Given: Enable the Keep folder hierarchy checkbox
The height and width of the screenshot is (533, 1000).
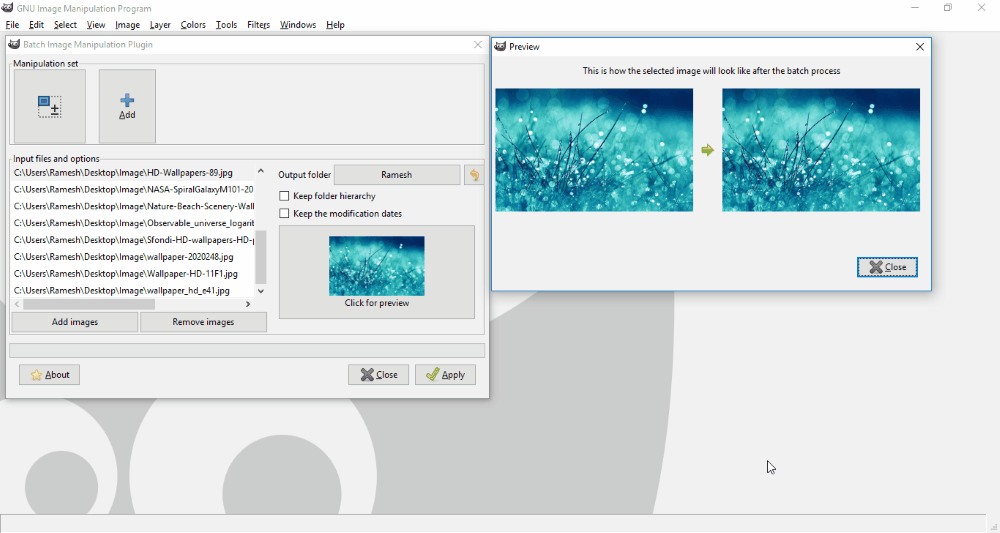Looking at the screenshot, I should (284, 196).
